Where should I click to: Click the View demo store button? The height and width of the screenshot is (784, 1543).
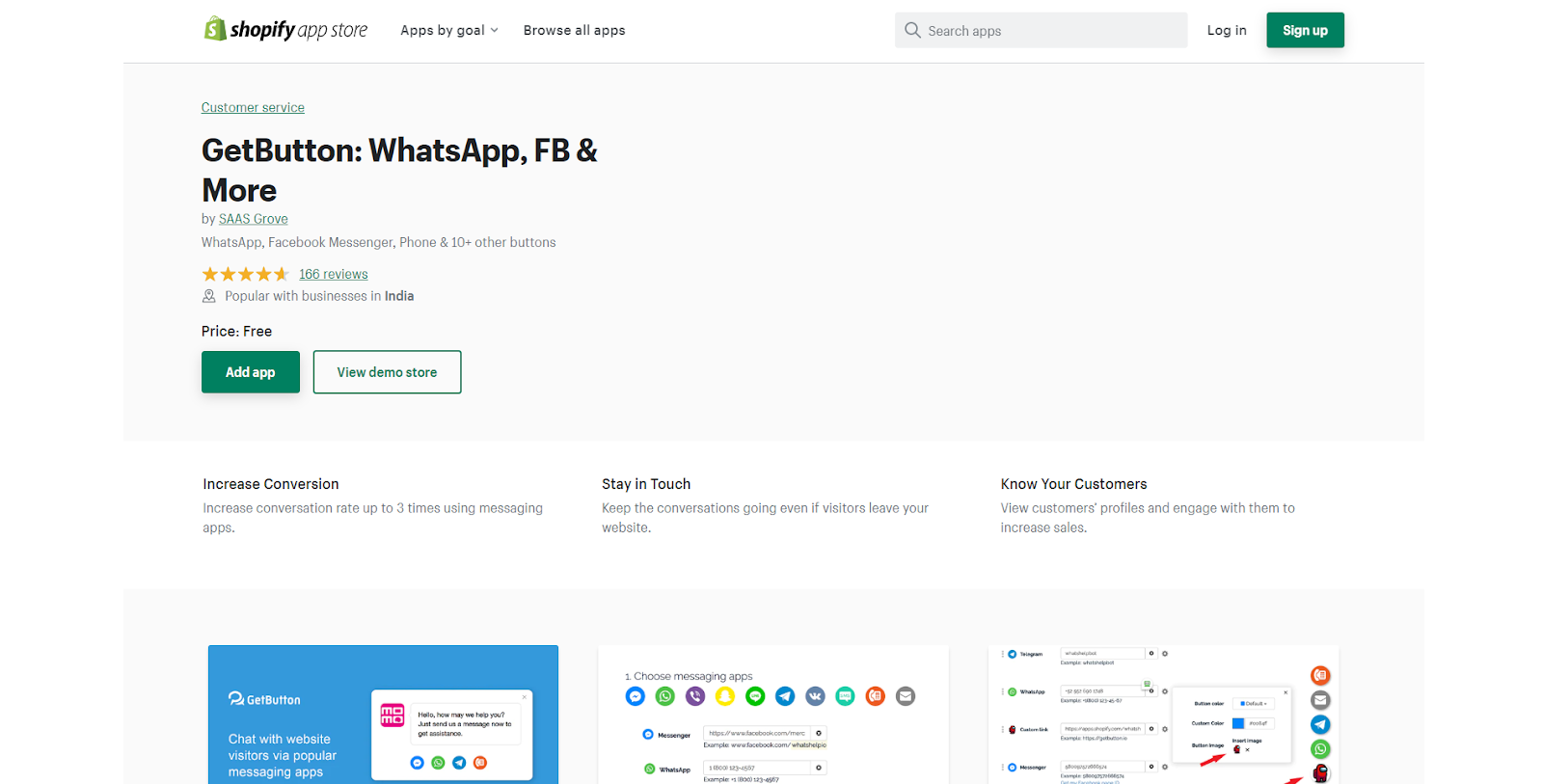point(387,372)
